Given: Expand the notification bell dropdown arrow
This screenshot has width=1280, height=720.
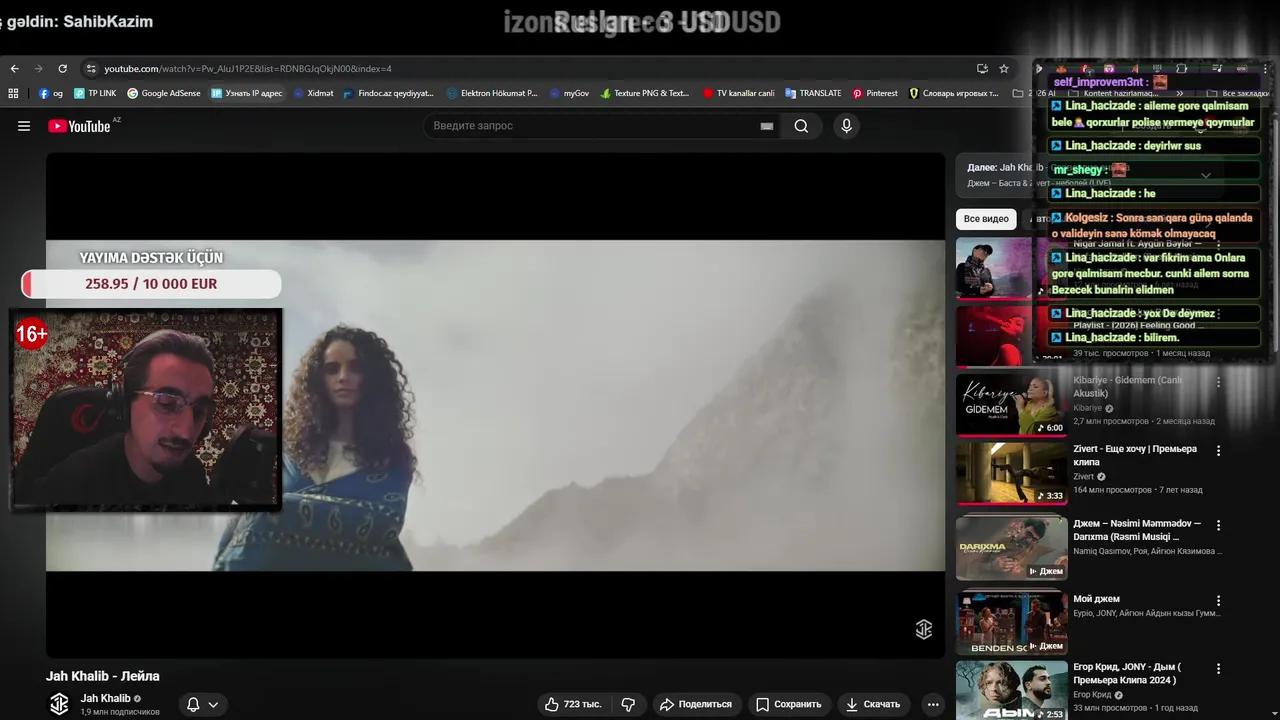Looking at the screenshot, I should (213, 704).
